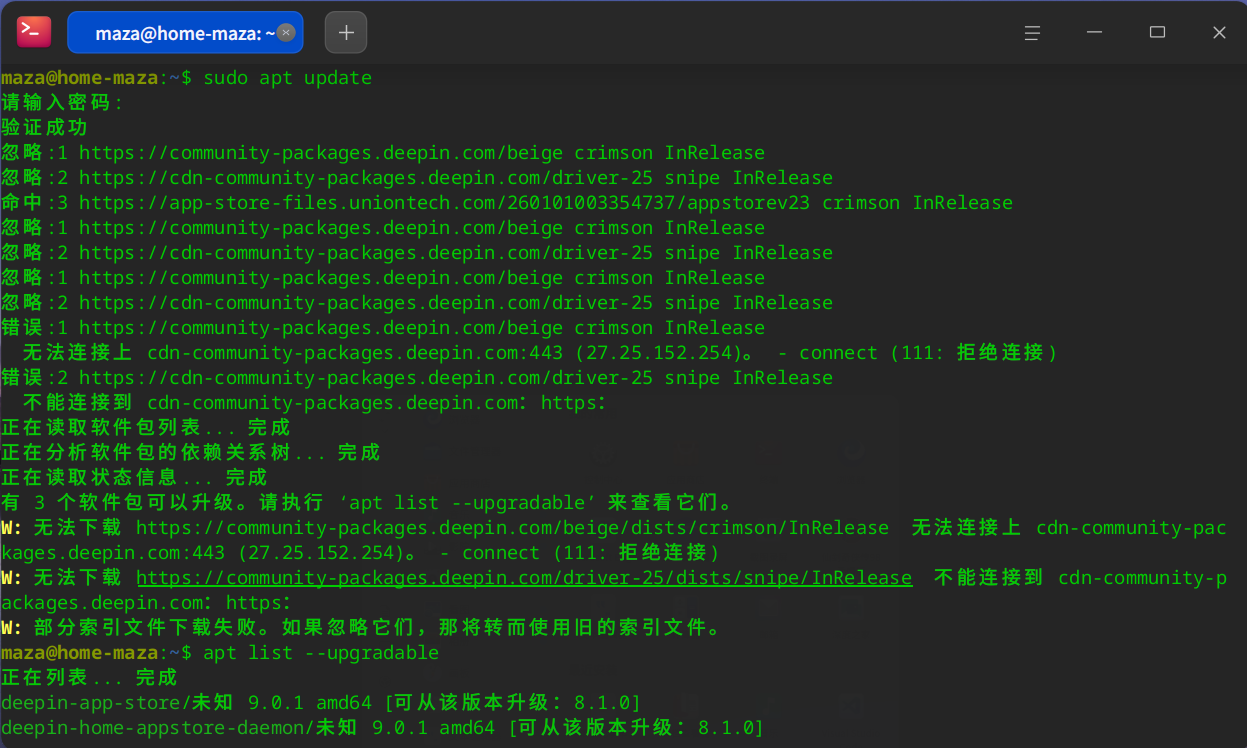Click the '正在列表... 完成' line
The width and height of the screenshot is (1247, 748).
pos(90,678)
